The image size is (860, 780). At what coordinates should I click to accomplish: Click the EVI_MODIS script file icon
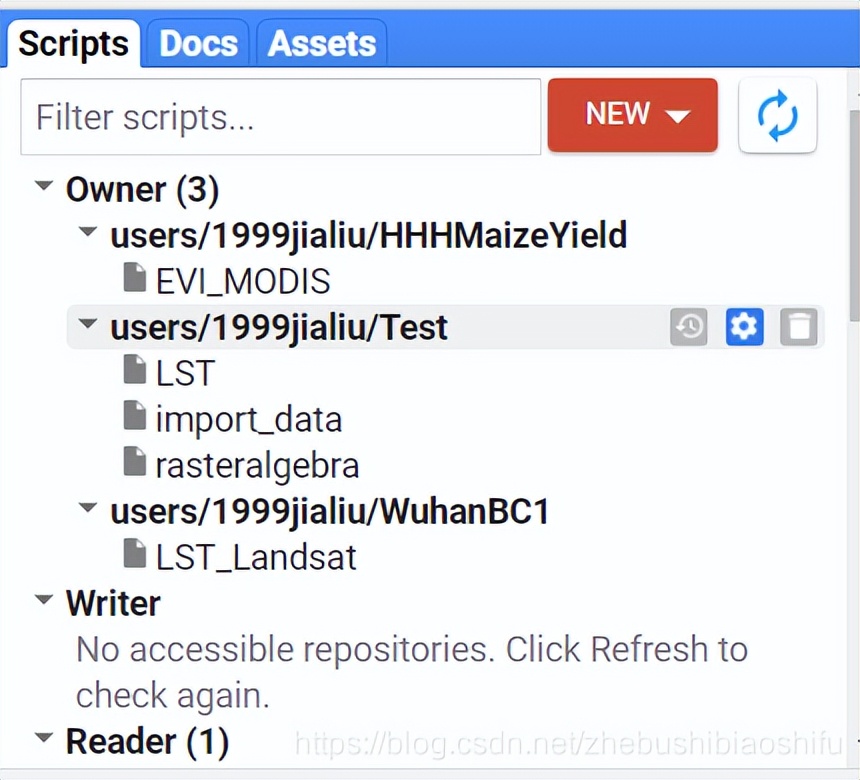coord(135,279)
